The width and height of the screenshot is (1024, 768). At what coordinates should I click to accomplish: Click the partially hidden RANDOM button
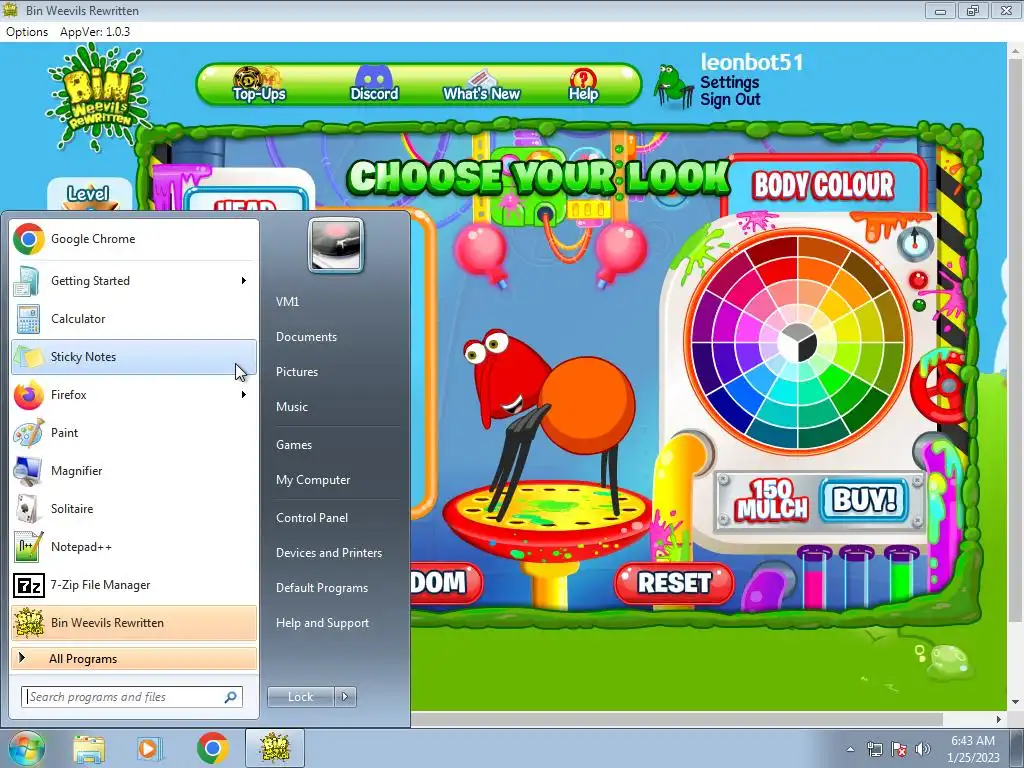[x=447, y=583]
